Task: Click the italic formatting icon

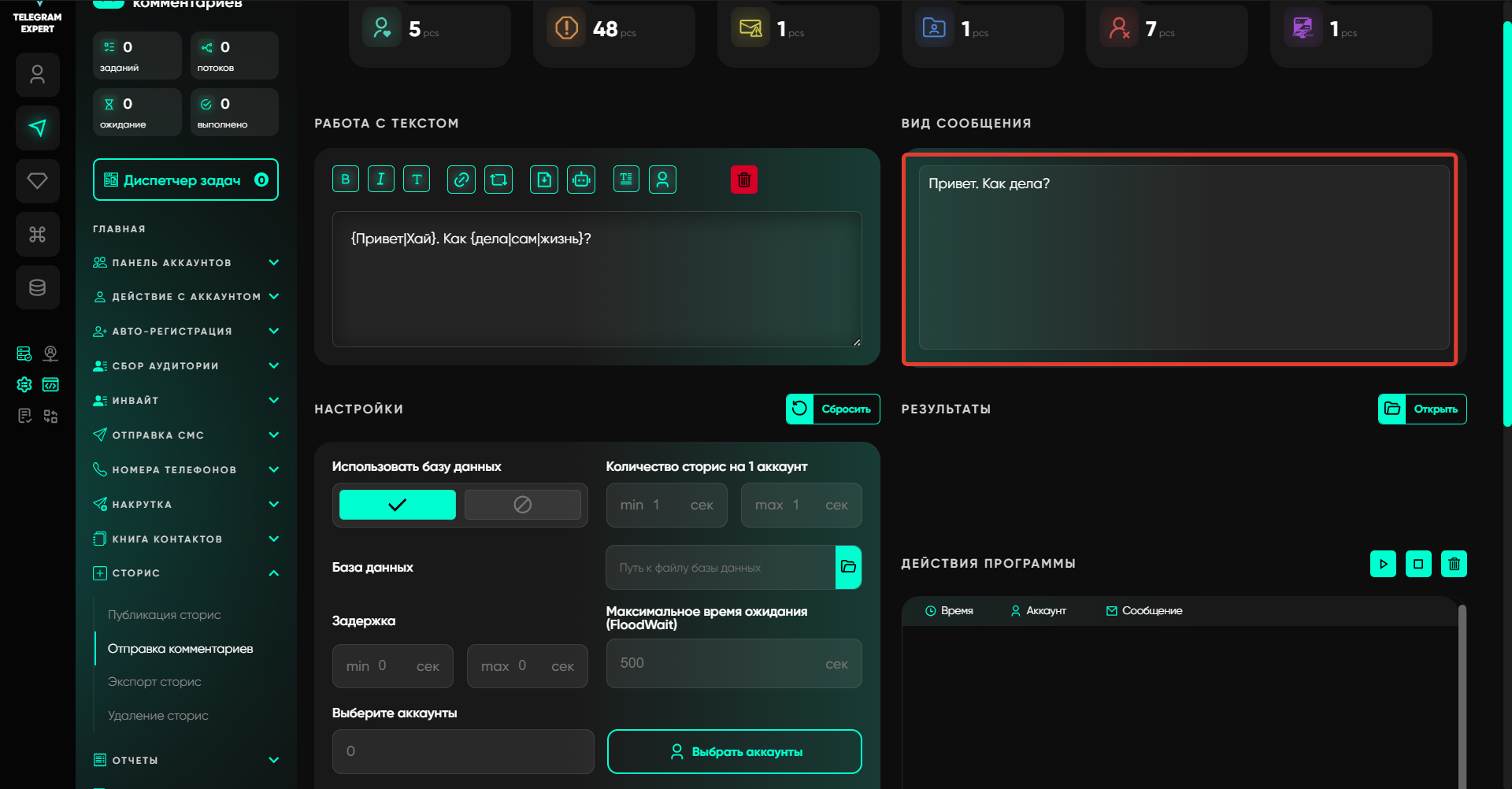Action: click(380, 180)
